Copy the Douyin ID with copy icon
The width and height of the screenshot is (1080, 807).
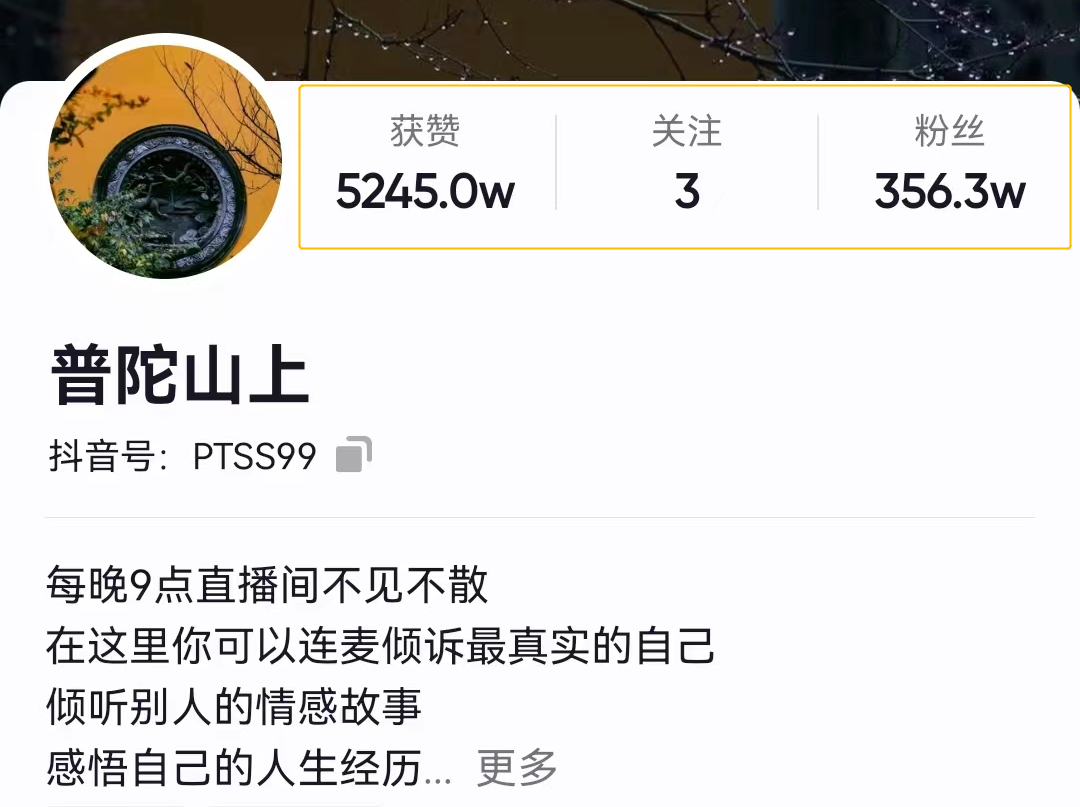[x=353, y=454]
